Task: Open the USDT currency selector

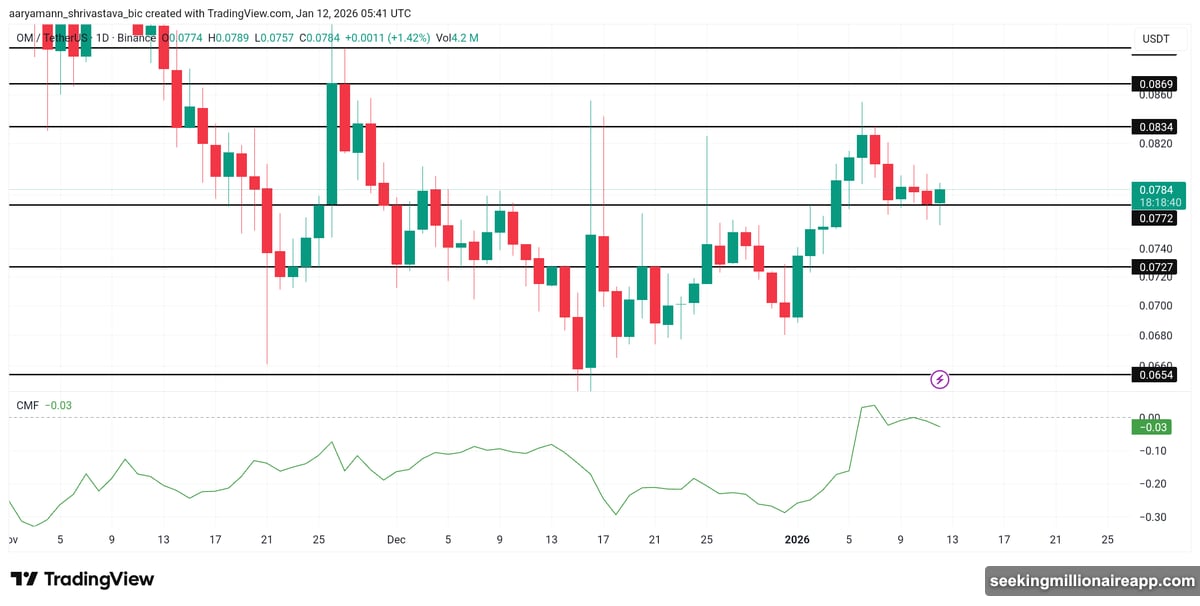Action: click(x=1156, y=39)
